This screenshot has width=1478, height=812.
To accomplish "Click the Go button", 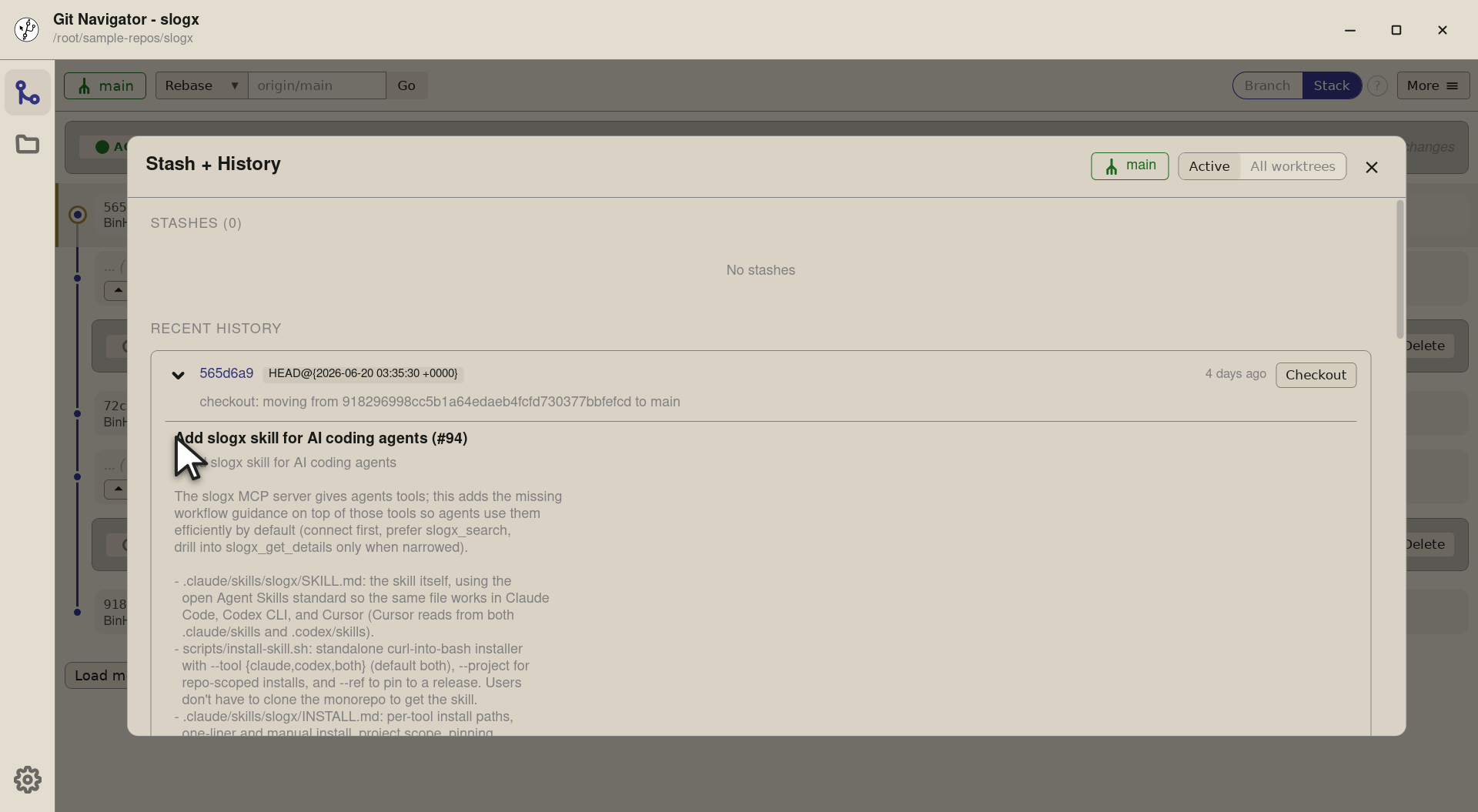I will click(406, 85).
